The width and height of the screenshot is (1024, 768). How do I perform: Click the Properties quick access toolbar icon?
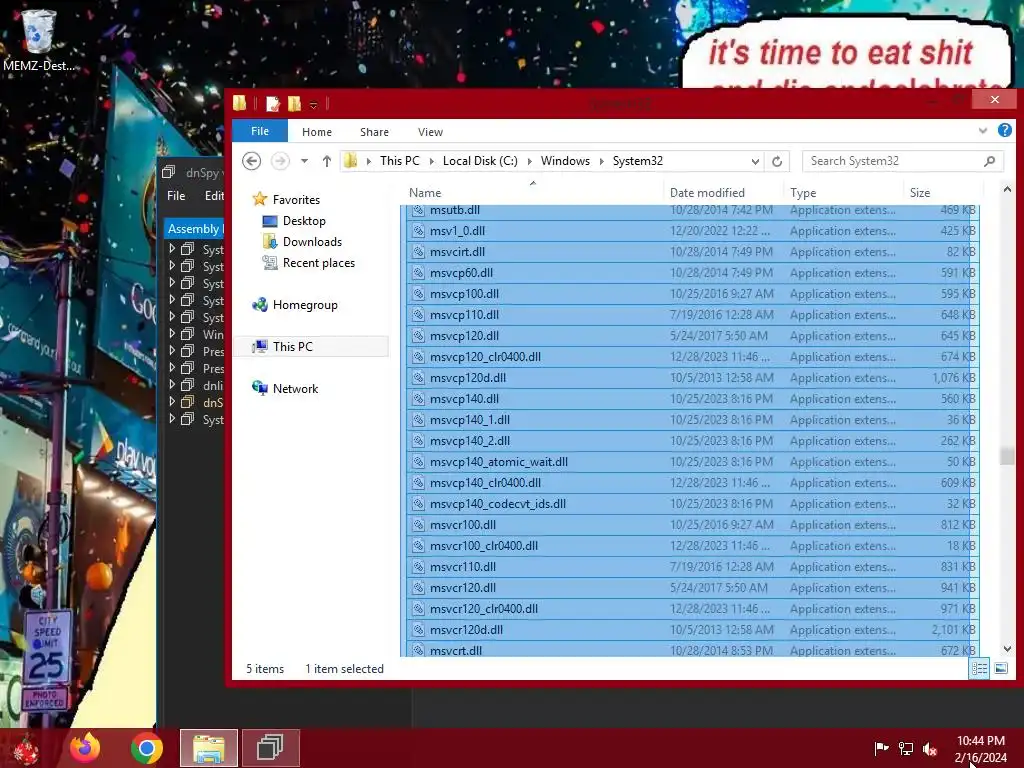tap(273, 103)
